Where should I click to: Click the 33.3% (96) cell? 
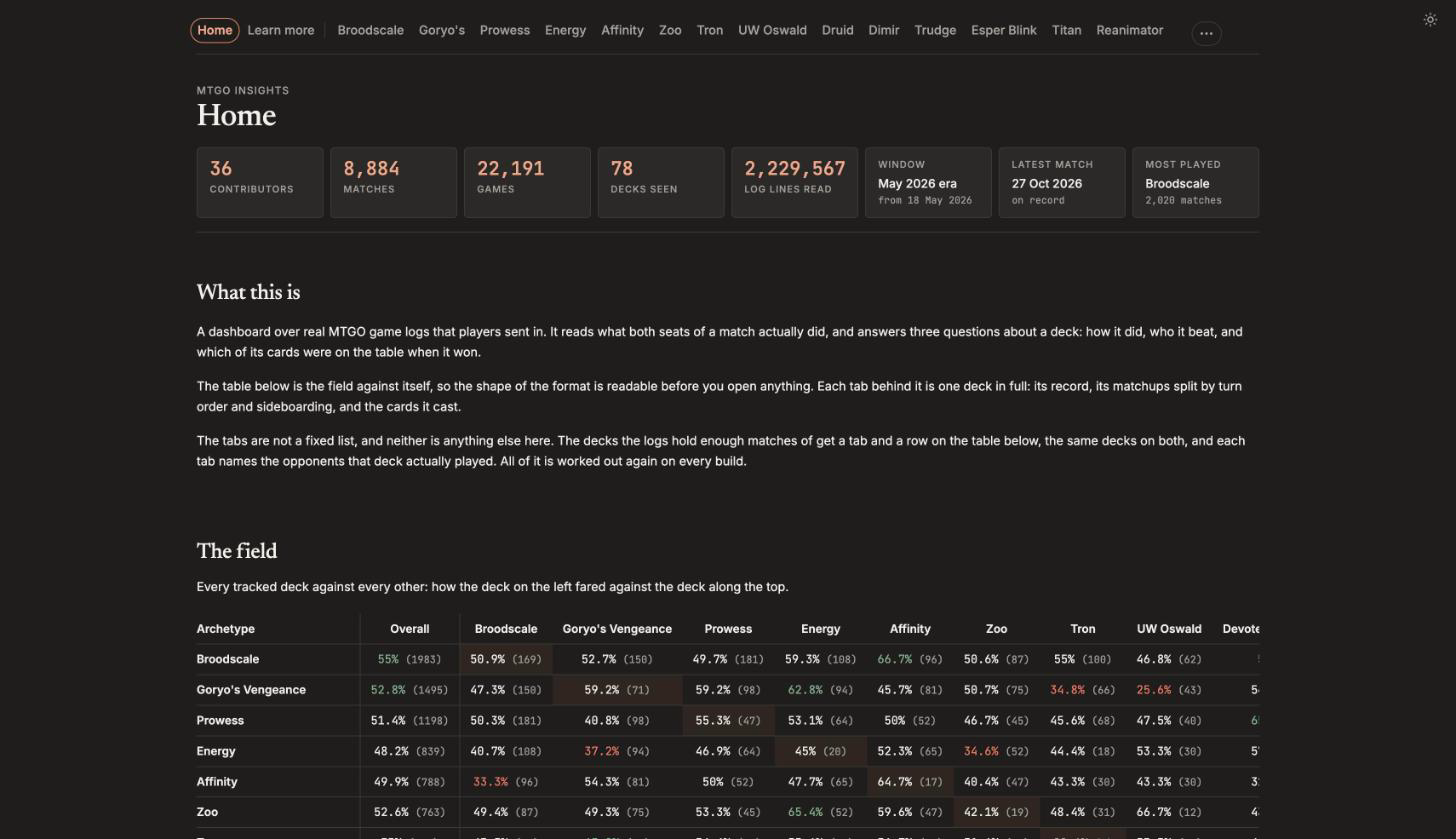pyautogui.click(x=506, y=782)
